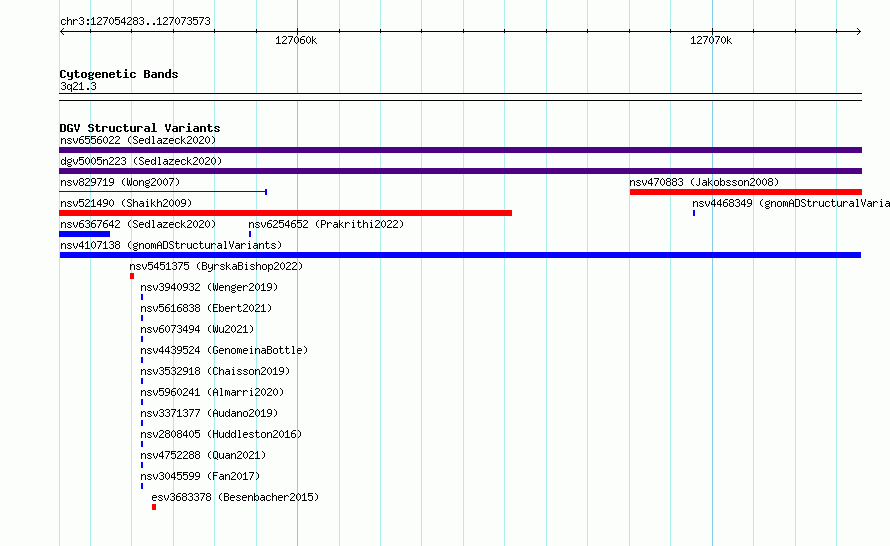Viewport: 890px width, 546px height.
Task: Click the nsv5960241 (Almarri2020) label
Action: pyautogui.click(x=212, y=392)
